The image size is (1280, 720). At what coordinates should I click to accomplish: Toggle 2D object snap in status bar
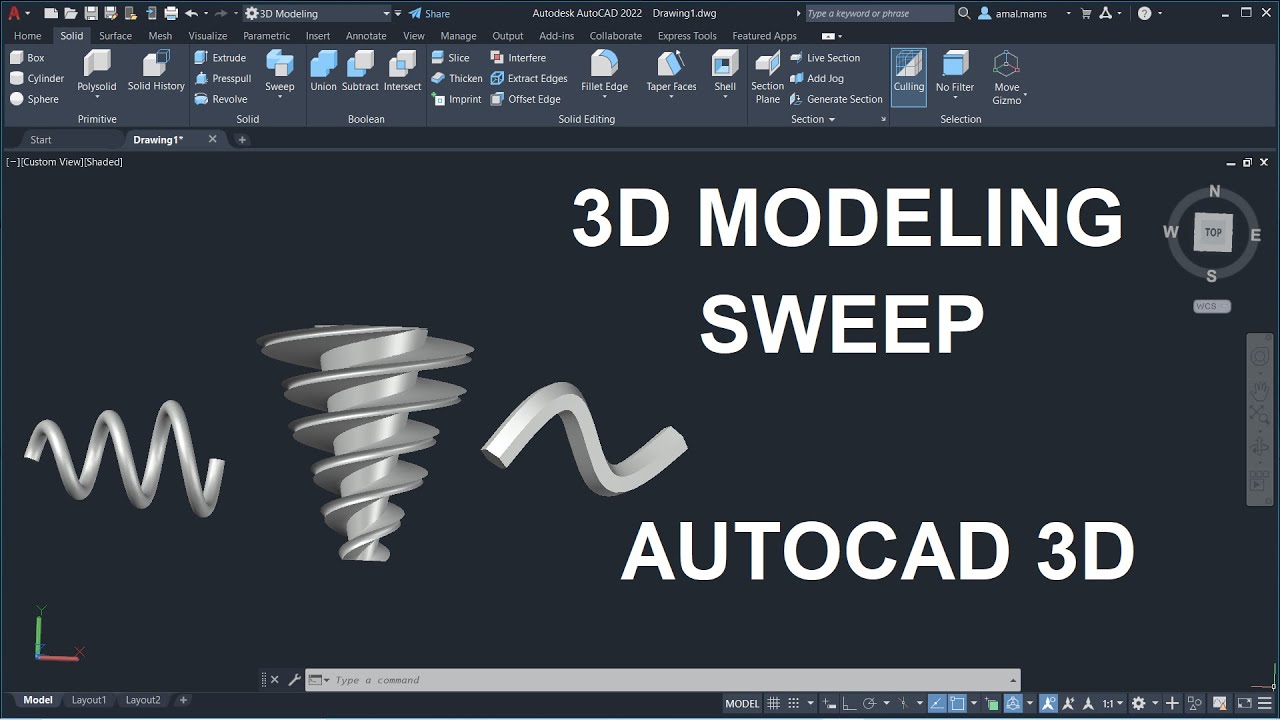[x=957, y=703]
